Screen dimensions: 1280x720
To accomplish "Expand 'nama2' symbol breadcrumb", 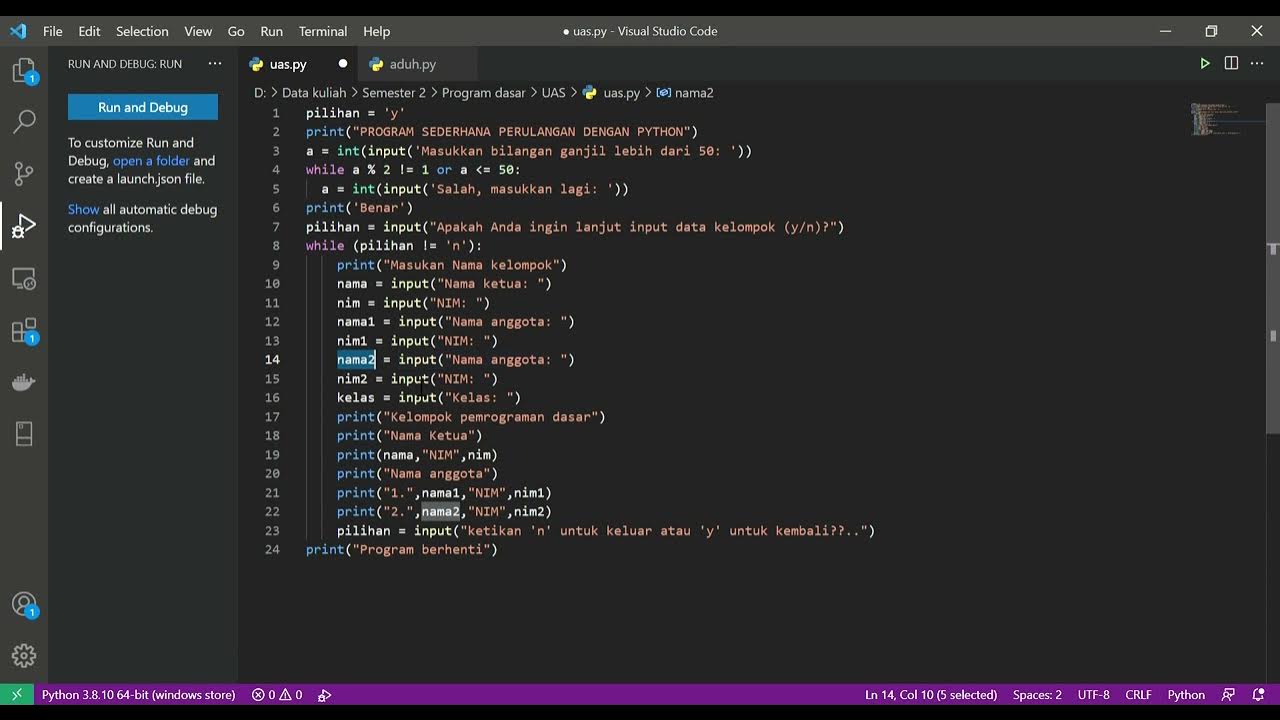I will (685, 92).
